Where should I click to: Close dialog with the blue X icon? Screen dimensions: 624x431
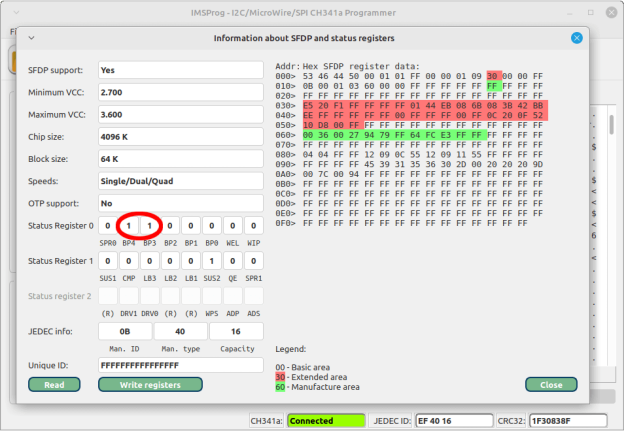(x=577, y=38)
